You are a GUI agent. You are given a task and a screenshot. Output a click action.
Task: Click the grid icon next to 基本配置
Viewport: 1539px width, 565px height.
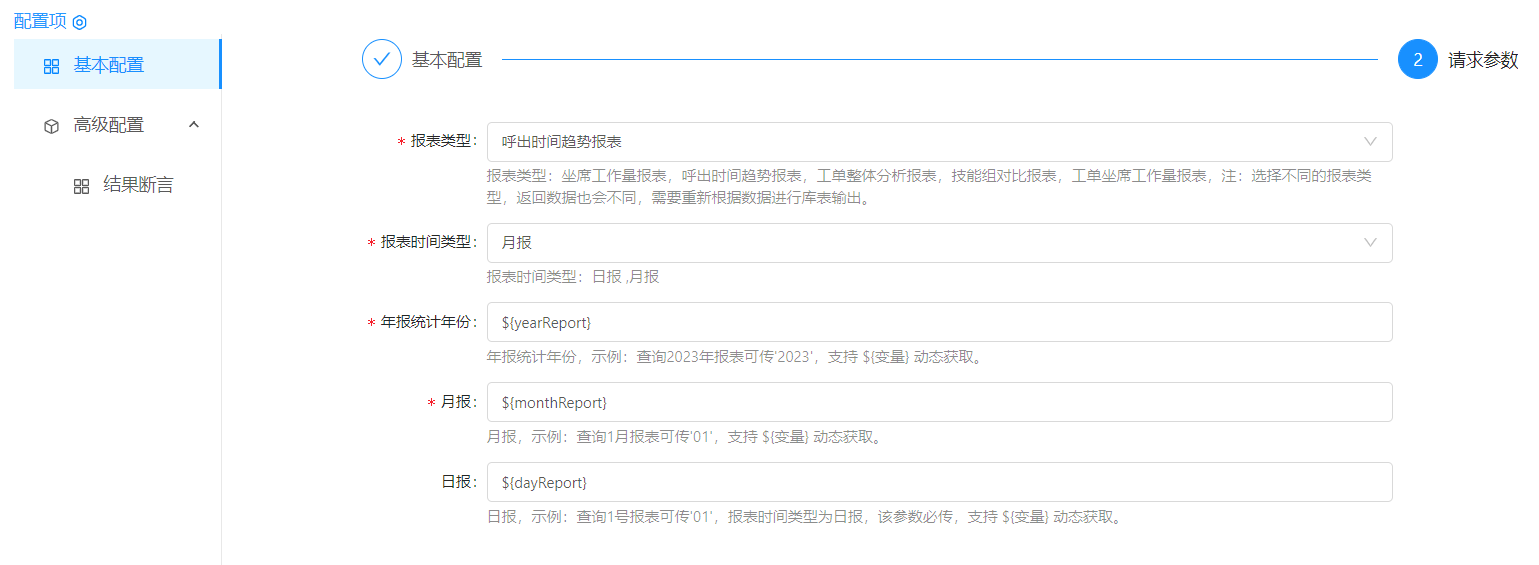tap(52, 66)
